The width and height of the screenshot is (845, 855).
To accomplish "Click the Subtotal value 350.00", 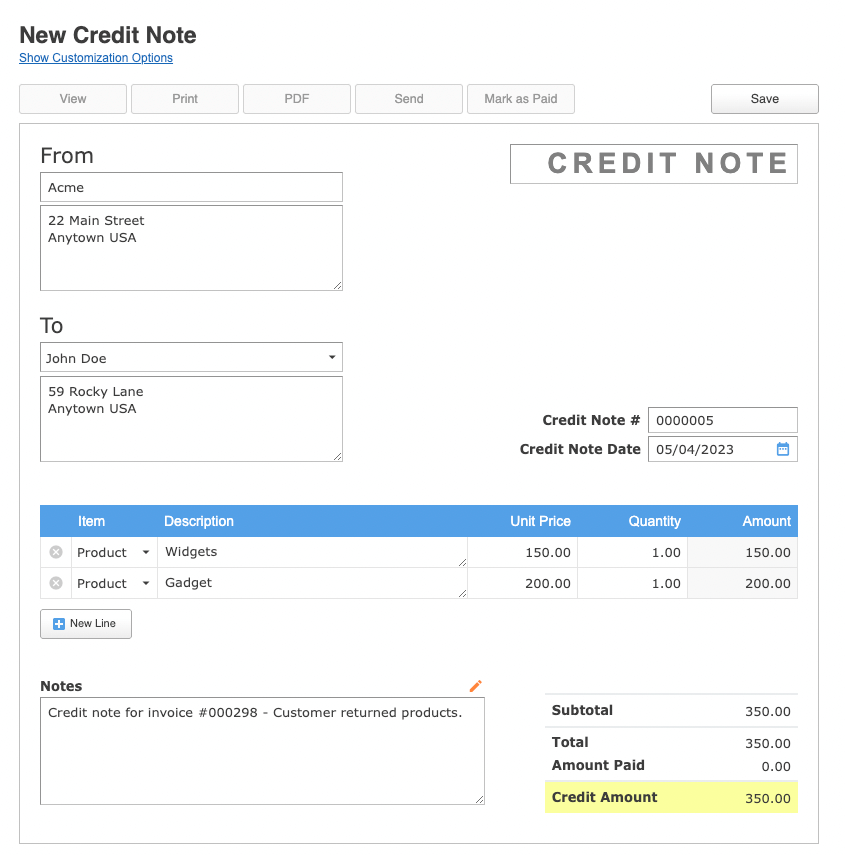I will click(768, 711).
